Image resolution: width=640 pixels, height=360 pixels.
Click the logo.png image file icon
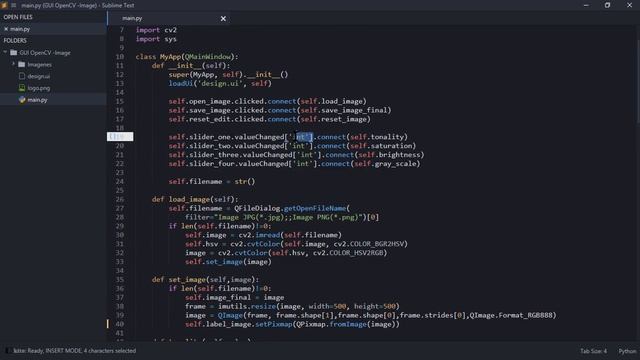(22, 88)
